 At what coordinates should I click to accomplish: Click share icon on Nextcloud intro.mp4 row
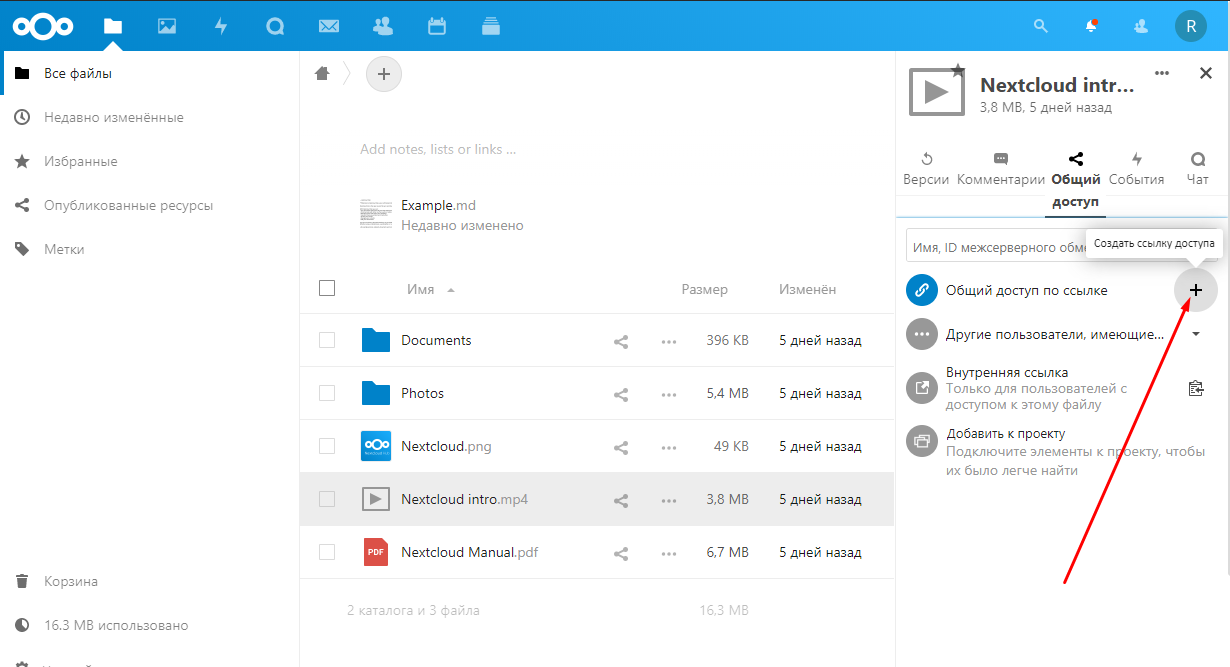point(621,500)
